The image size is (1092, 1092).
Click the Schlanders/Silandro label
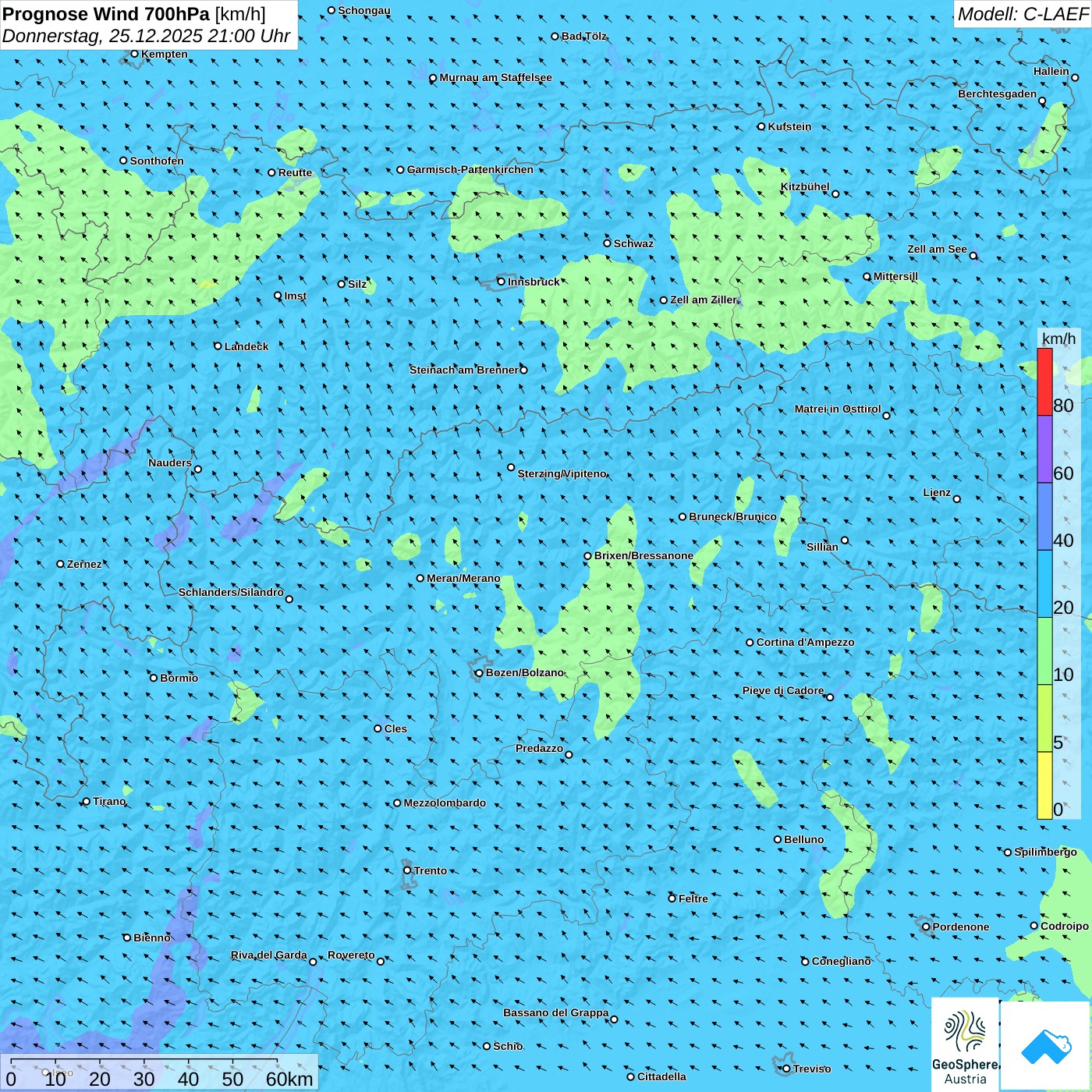click(231, 592)
